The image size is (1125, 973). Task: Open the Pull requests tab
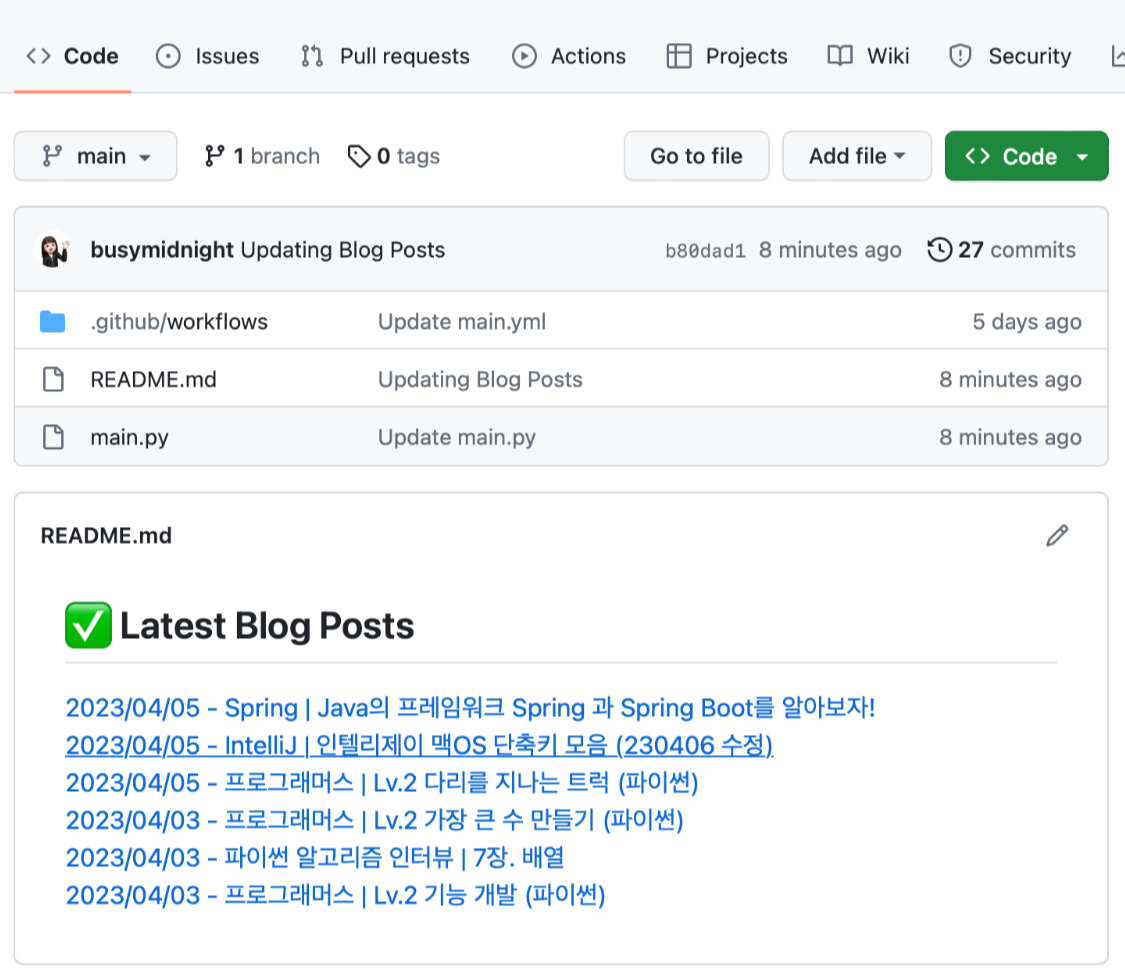(385, 56)
